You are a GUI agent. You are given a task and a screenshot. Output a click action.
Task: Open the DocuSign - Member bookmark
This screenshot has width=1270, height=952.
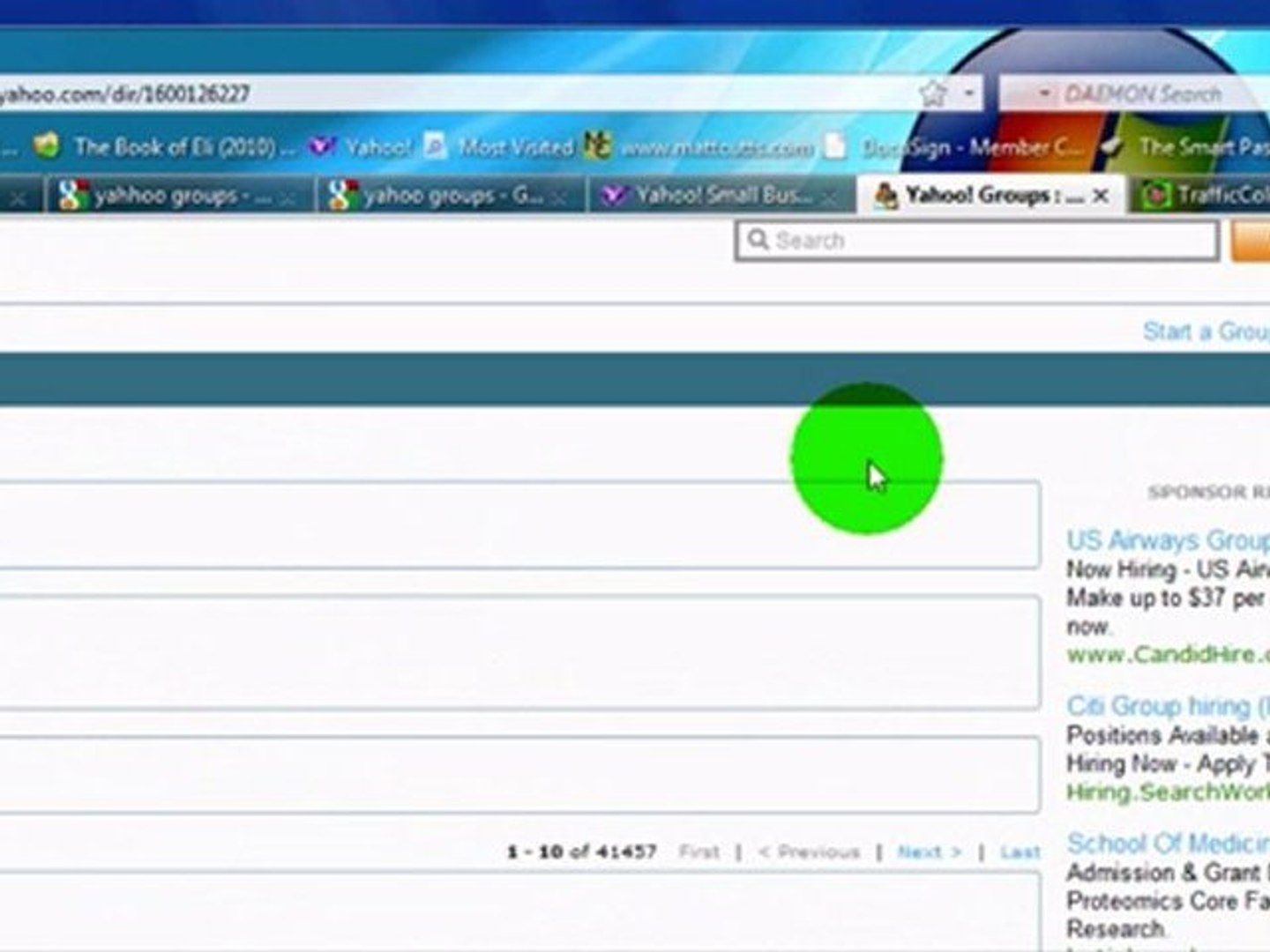click(x=971, y=147)
